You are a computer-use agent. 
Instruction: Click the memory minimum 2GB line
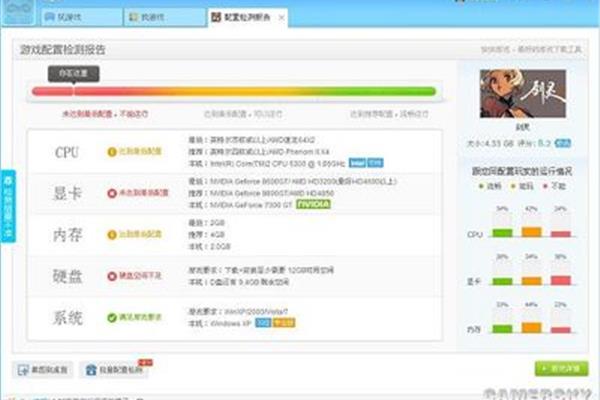207,223
